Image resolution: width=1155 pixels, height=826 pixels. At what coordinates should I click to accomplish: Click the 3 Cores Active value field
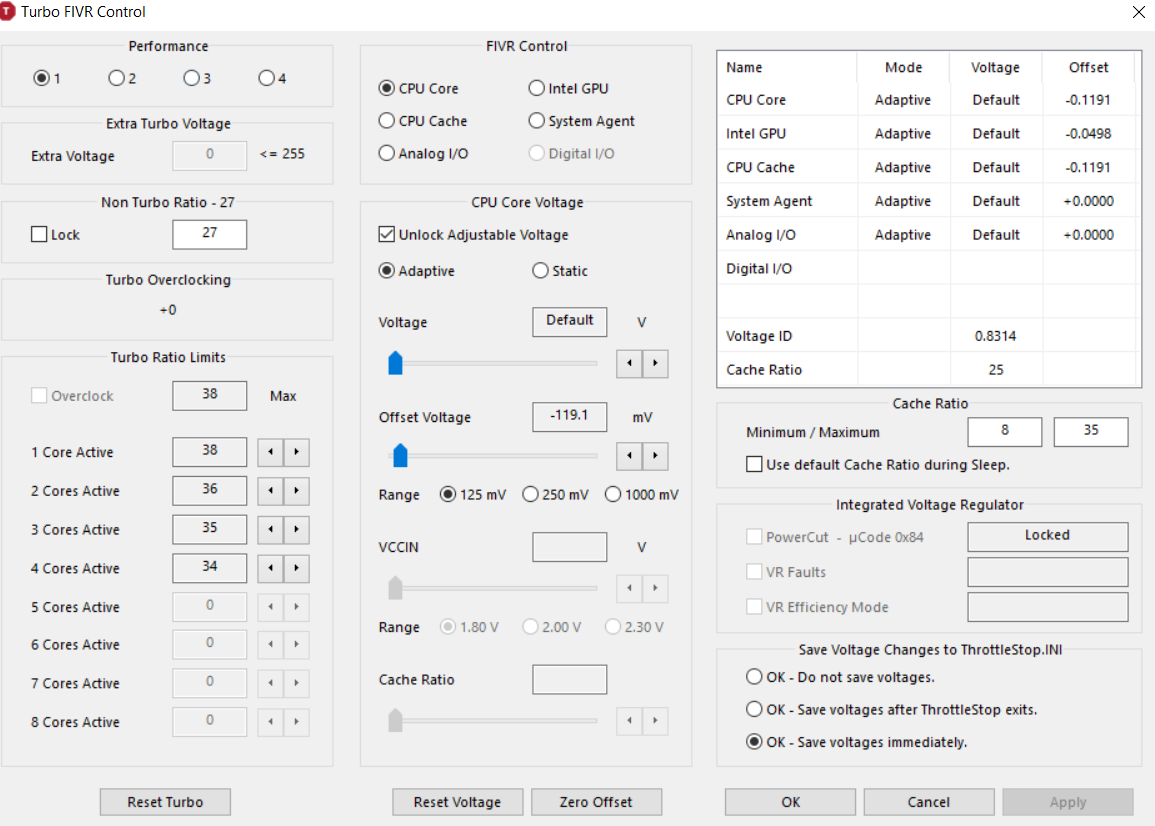point(209,529)
